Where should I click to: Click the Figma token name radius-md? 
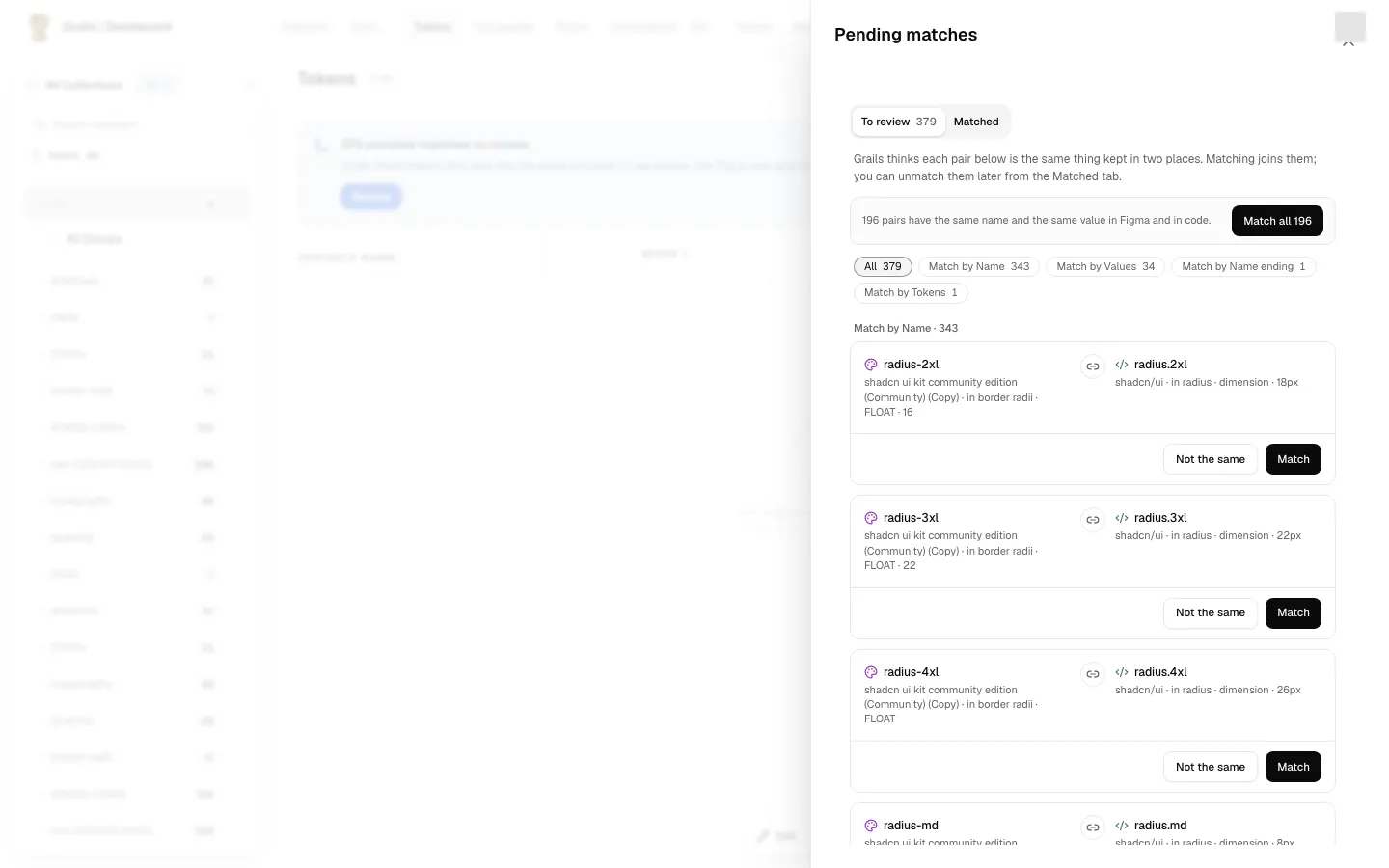(911, 826)
